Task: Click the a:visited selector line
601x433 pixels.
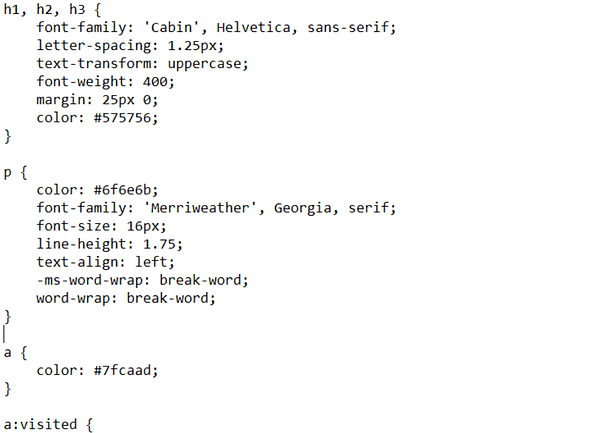Action: pyautogui.click(x=47, y=425)
